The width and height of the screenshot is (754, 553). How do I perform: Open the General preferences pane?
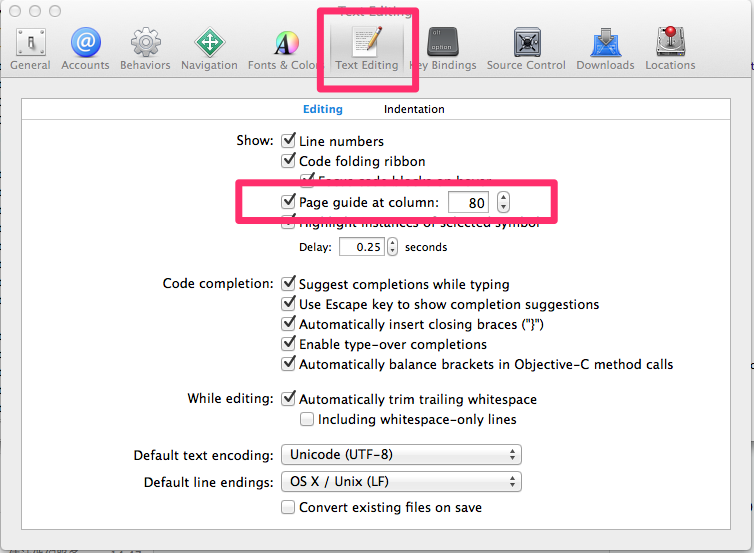(x=30, y=48)
